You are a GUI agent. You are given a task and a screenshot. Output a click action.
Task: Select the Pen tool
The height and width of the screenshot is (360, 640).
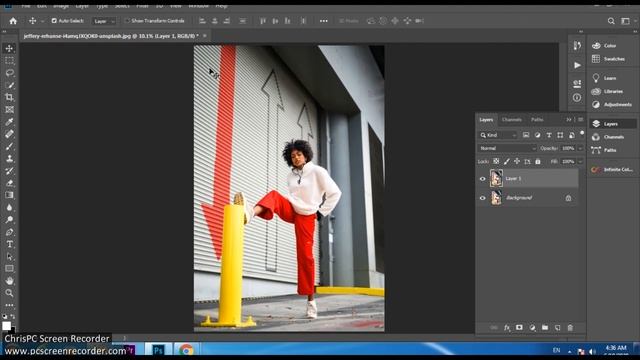tap(9, 232)
